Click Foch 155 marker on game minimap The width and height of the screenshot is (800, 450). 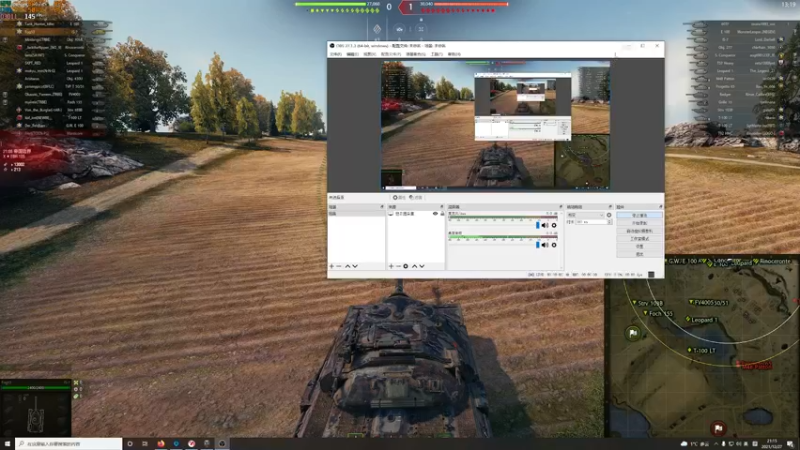pos(658,313)
